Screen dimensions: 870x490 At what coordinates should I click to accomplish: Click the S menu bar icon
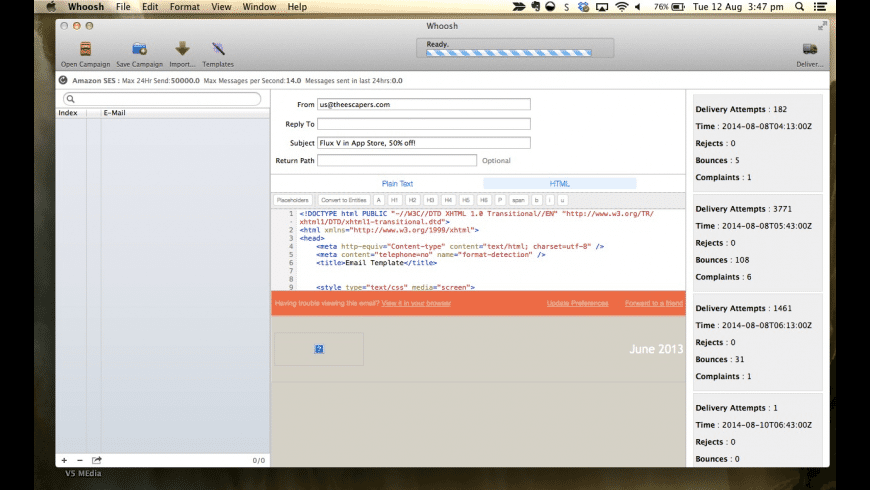(x=566, y=7)
